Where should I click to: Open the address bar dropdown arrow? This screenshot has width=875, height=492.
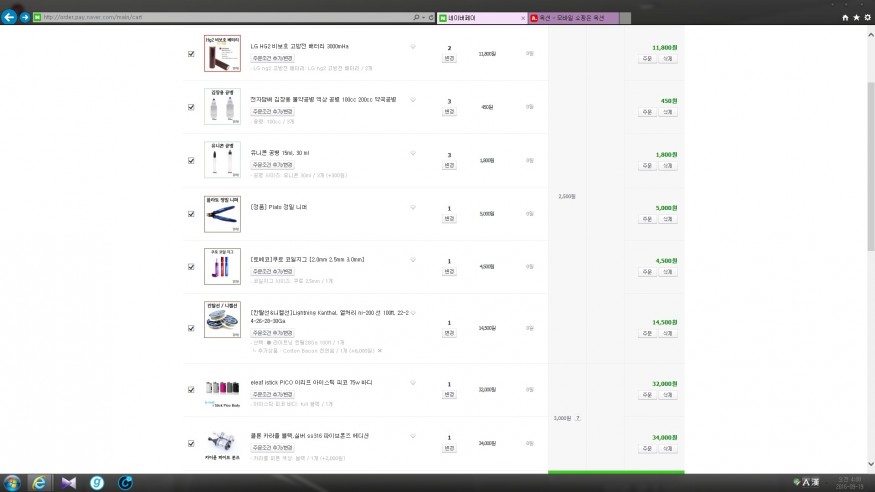click(x=424, y=17)
